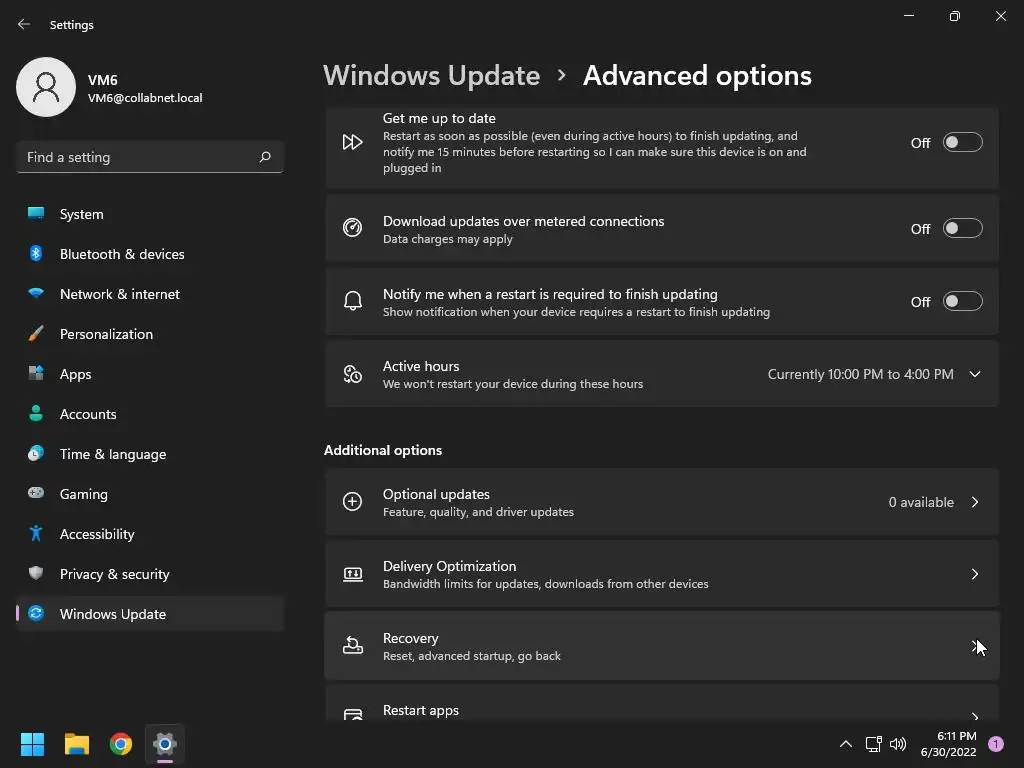
Task: Turn on Notify me when restart required
Action: coord(963,302)
